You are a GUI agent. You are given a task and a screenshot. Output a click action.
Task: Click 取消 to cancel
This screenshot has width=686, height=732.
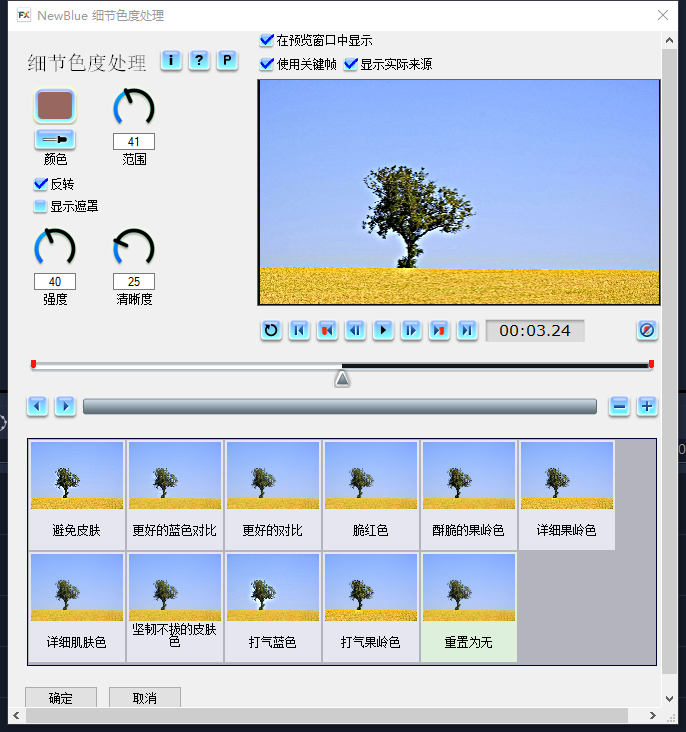[x=145, y=698]
